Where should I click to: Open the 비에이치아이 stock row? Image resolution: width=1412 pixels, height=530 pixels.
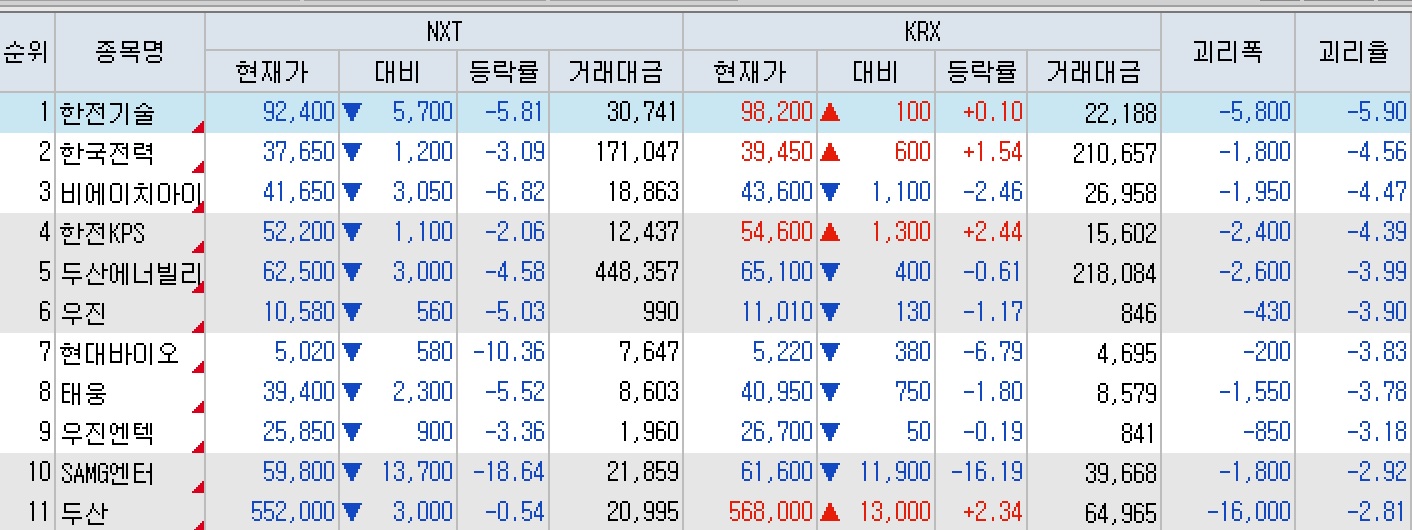706,193
